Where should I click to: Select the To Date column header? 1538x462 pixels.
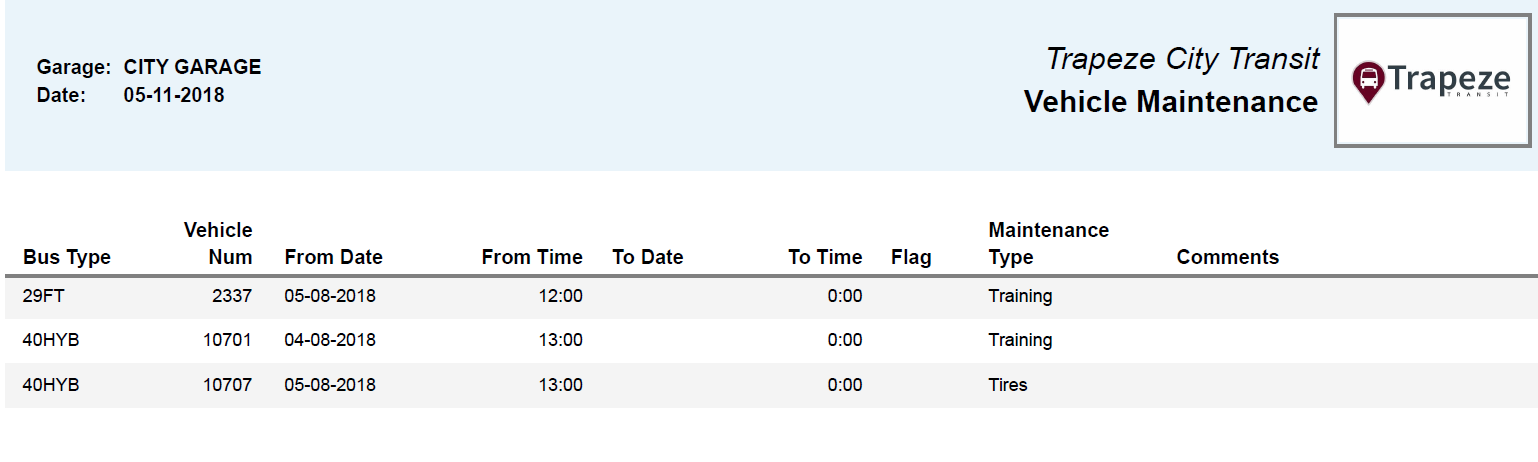[647, 257]
